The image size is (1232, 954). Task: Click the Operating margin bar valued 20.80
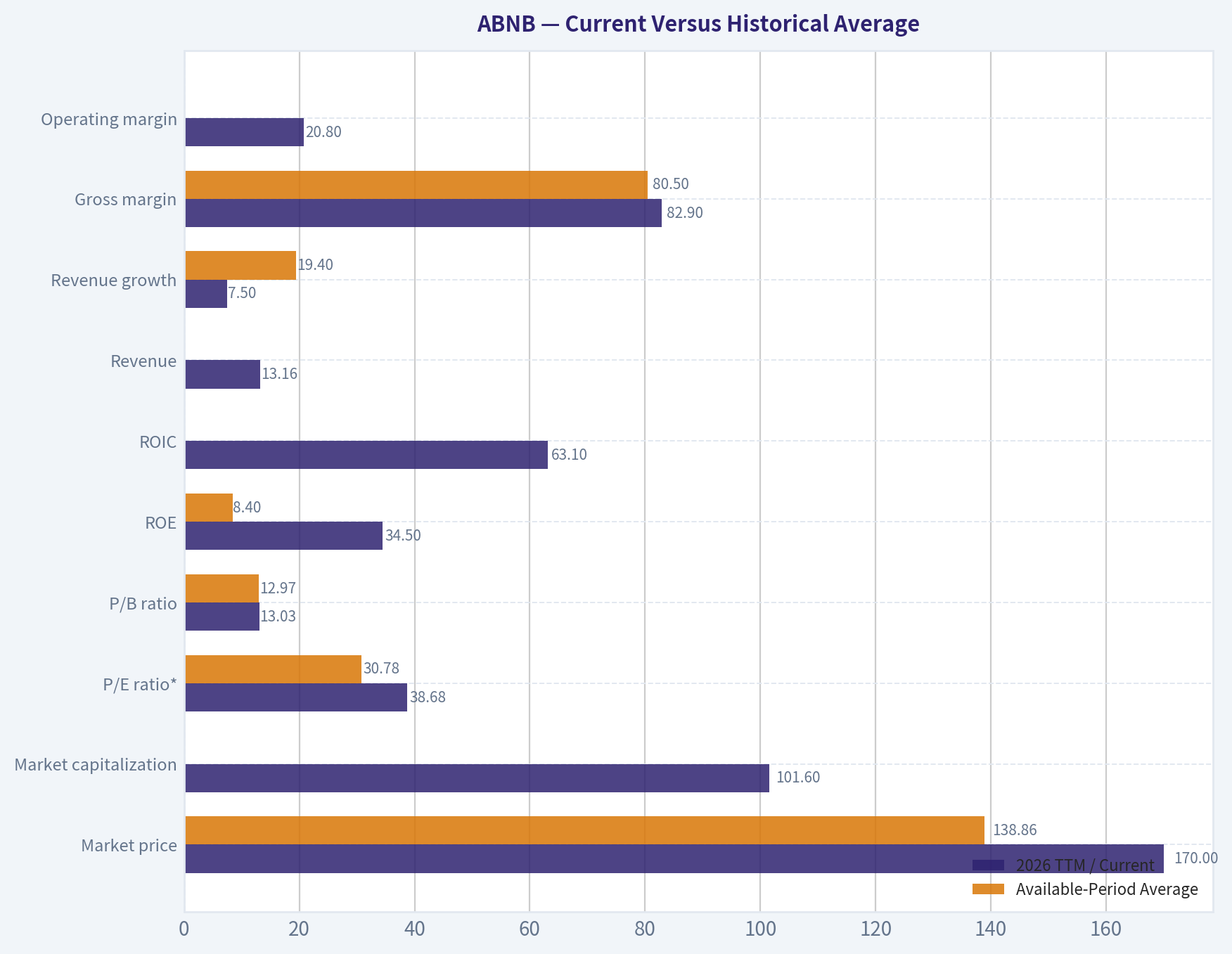[245, 132]
